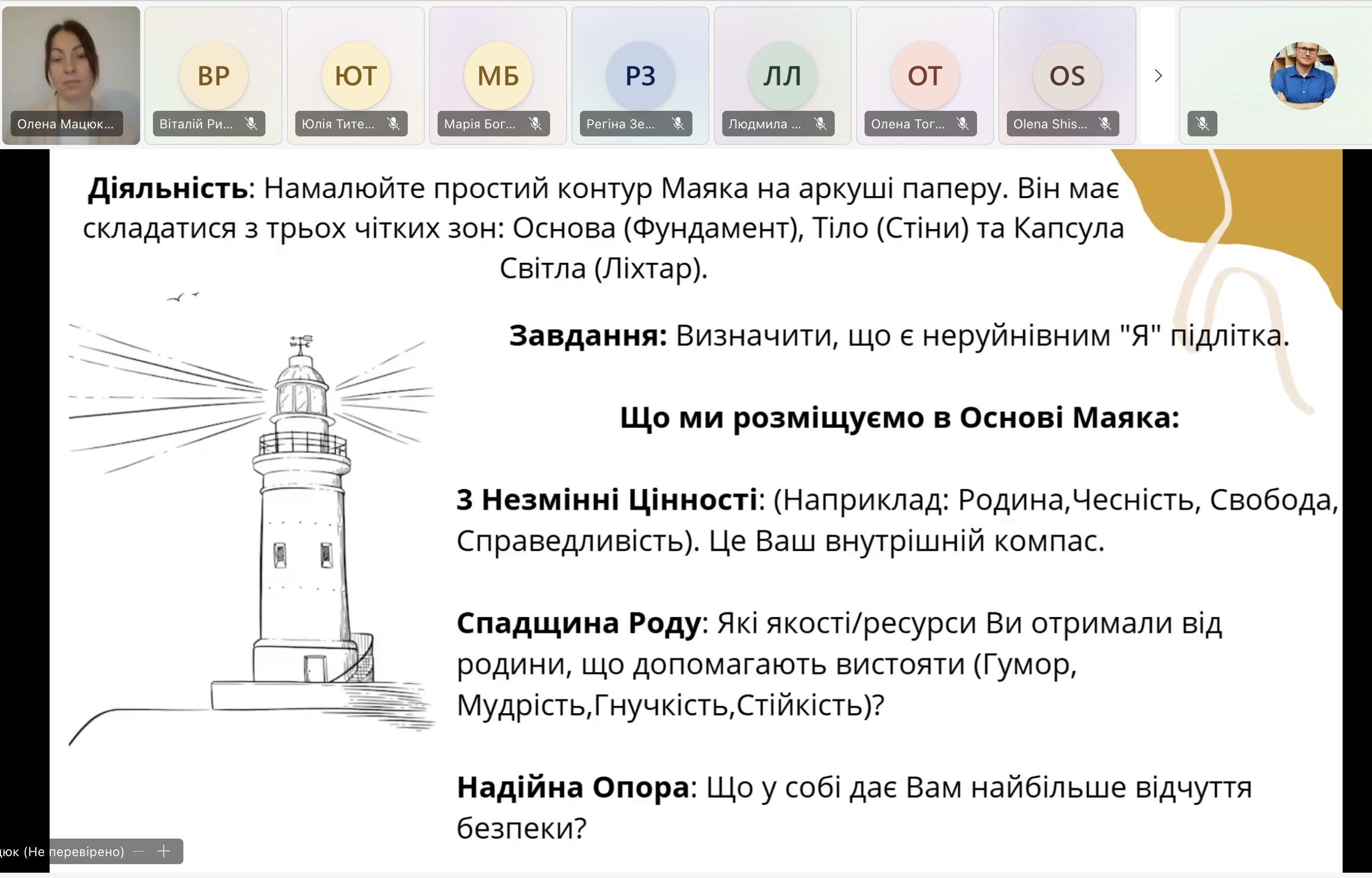Click the zoom out minus icon

coord(139,851)
